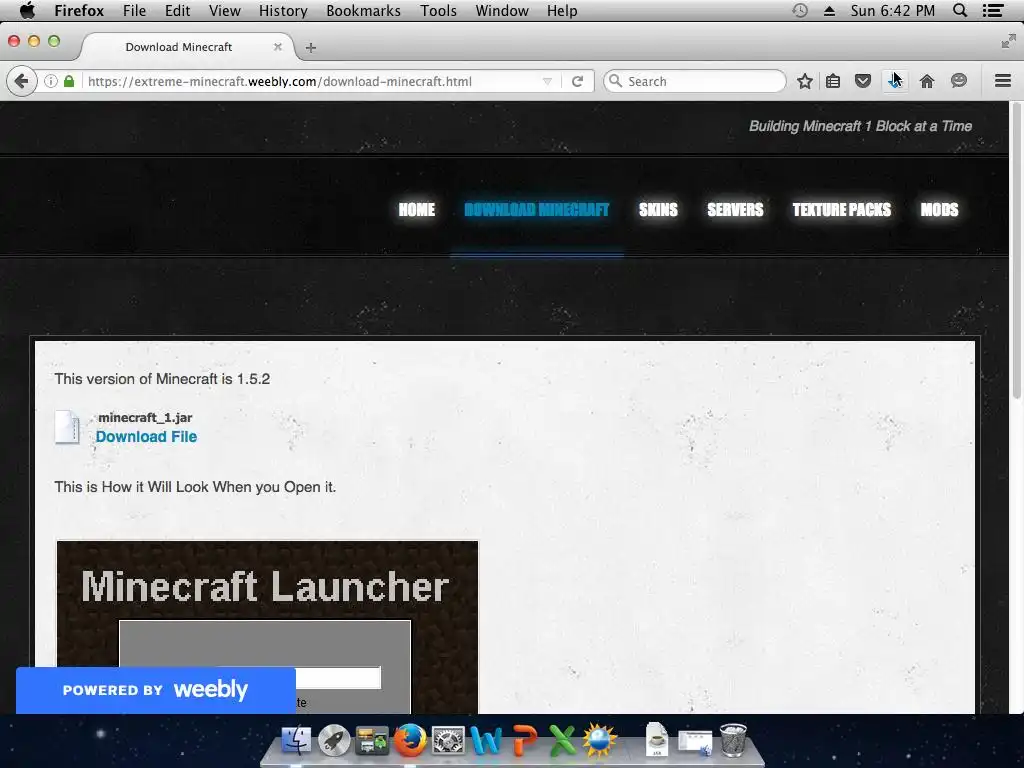1024x768 pixels.
Task: Open Finder from the Dock
Action: click(296, 740)
